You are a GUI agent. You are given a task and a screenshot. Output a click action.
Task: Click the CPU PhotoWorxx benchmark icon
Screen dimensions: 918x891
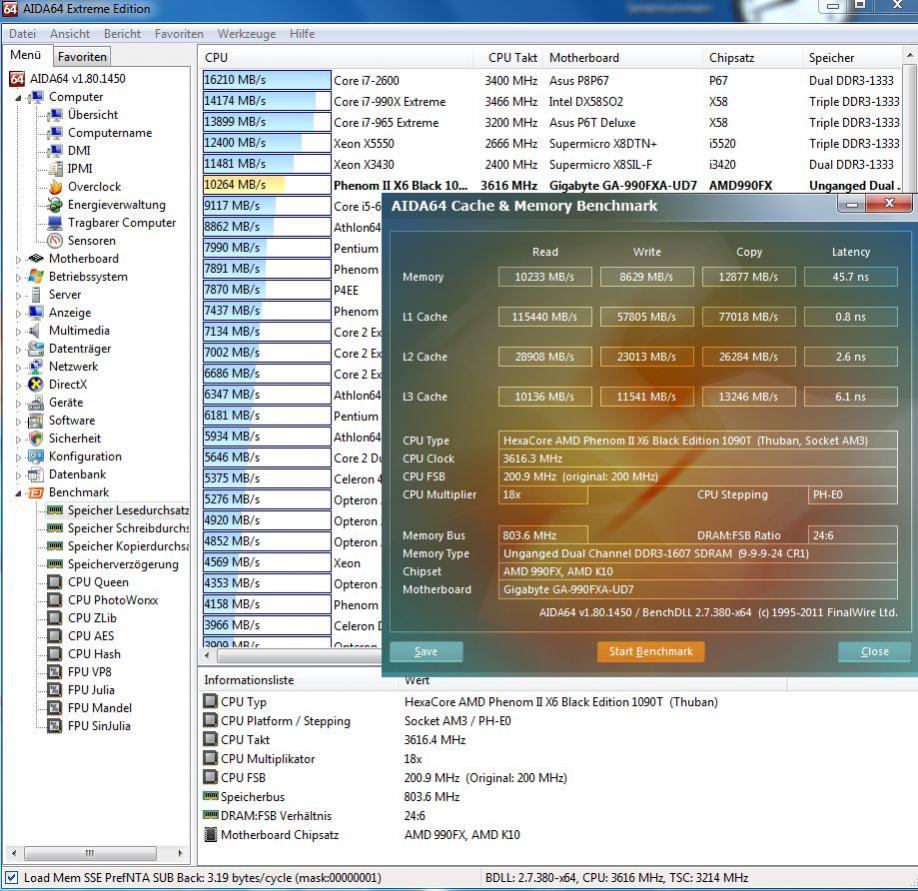pyautogui.click(x=55, y=601)
